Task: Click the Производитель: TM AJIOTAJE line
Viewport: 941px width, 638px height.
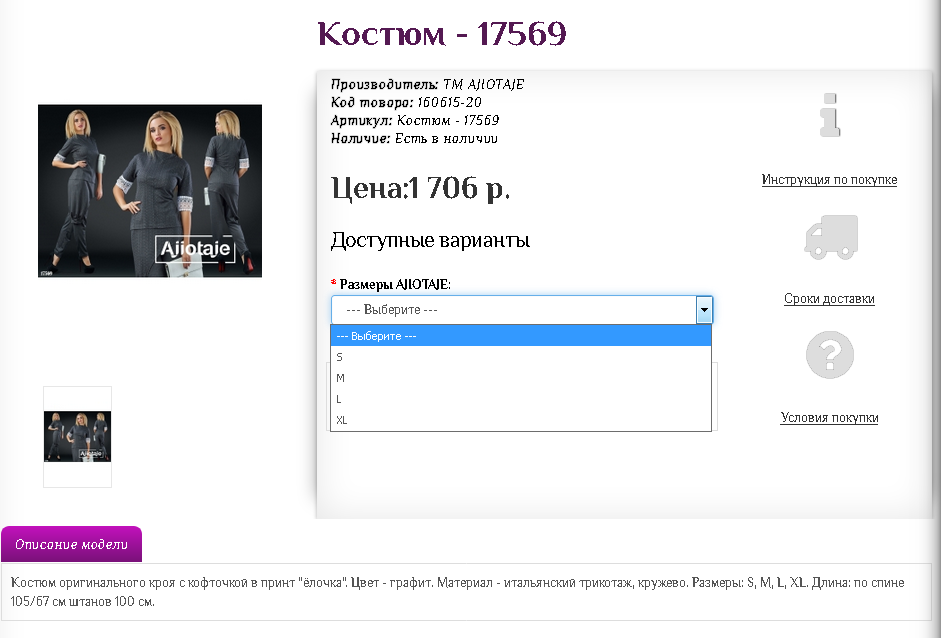Action: click(x=427, y=85)
